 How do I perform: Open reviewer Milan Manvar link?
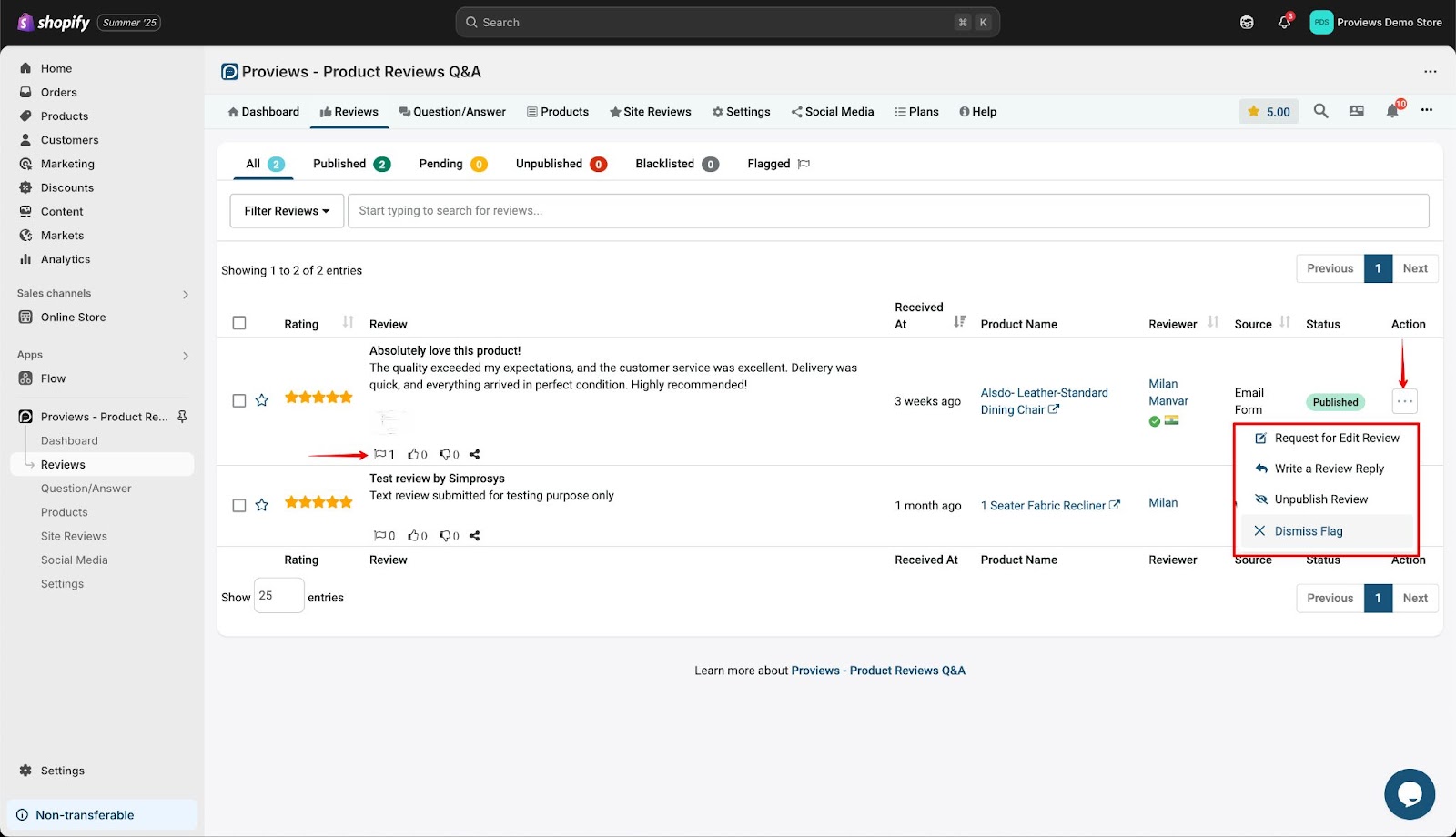click(1168, 392)
